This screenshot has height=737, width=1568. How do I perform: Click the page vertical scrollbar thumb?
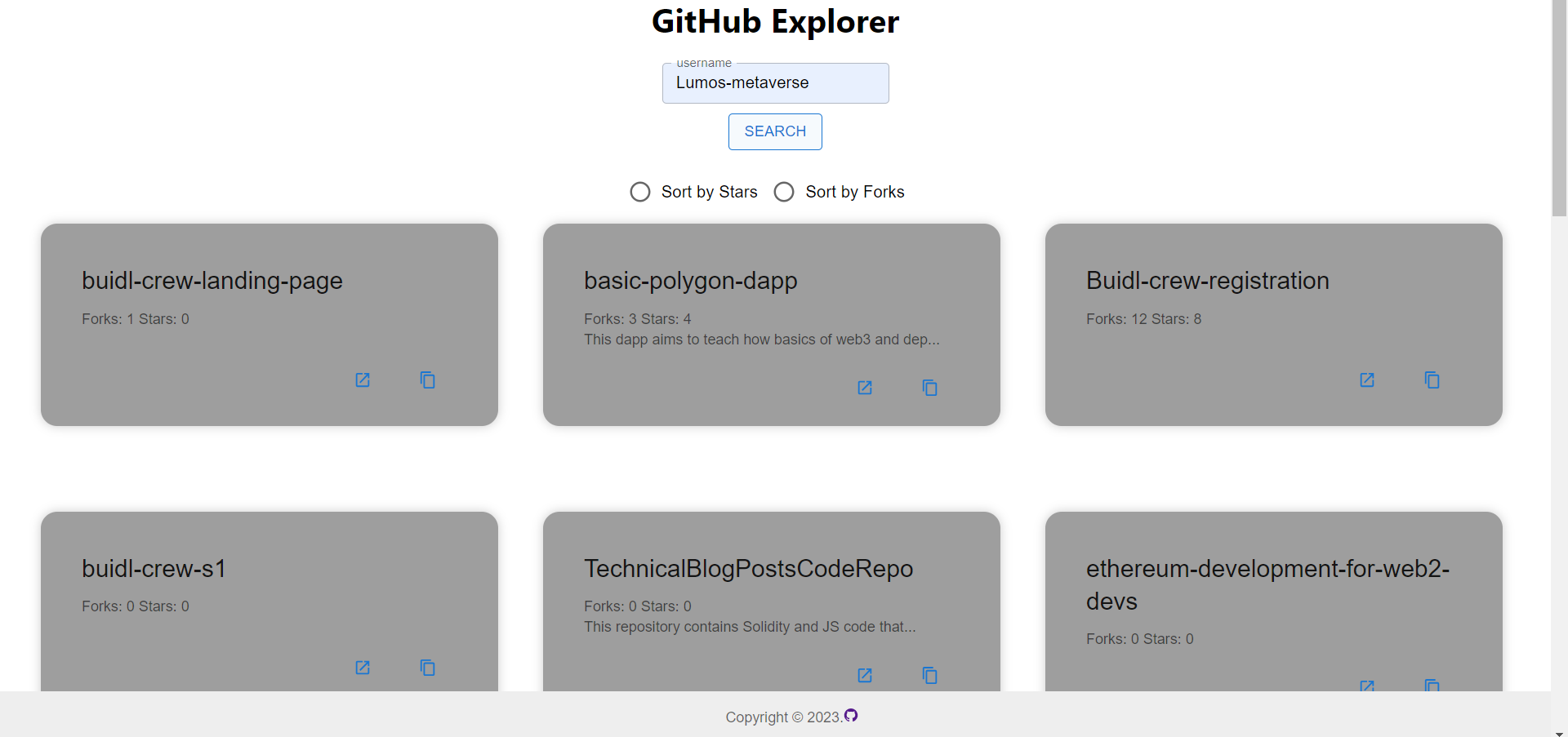click(1559, 108)
